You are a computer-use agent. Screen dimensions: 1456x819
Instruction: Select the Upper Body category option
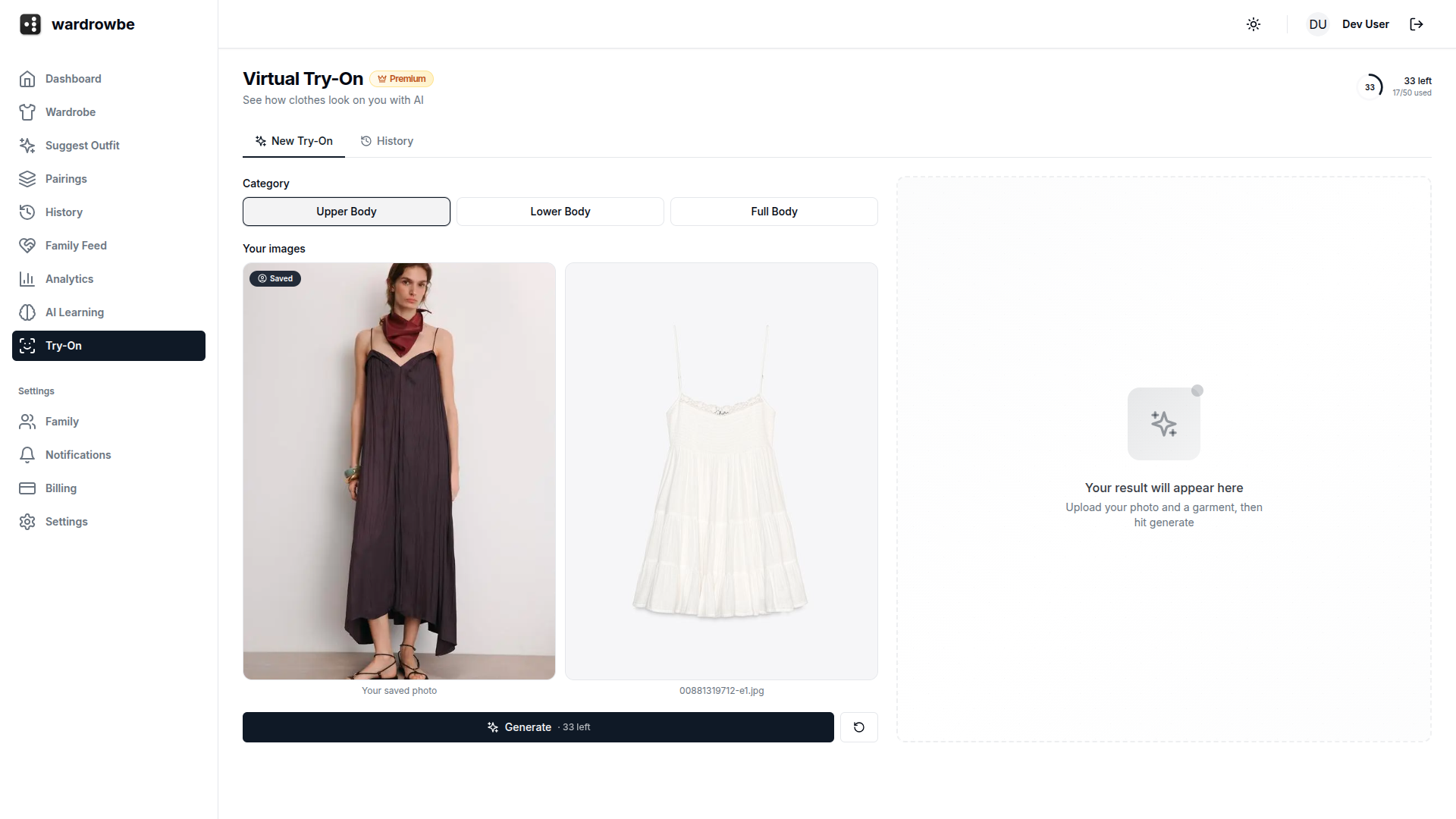(x=346, y=211)
